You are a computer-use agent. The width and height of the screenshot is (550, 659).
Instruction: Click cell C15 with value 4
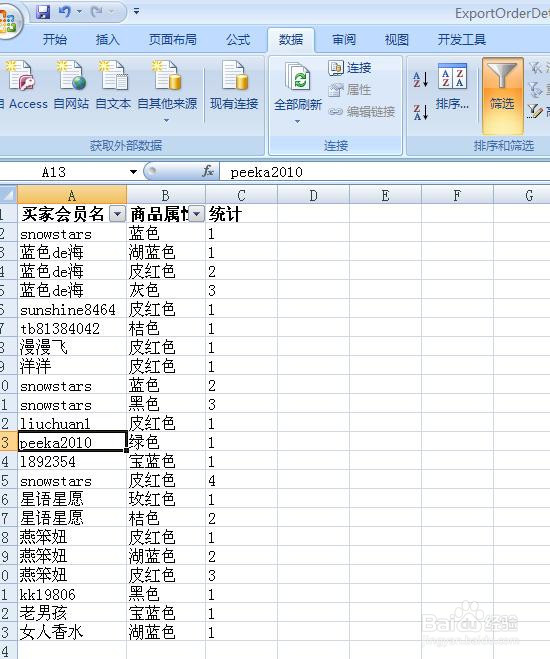[241, 480]
